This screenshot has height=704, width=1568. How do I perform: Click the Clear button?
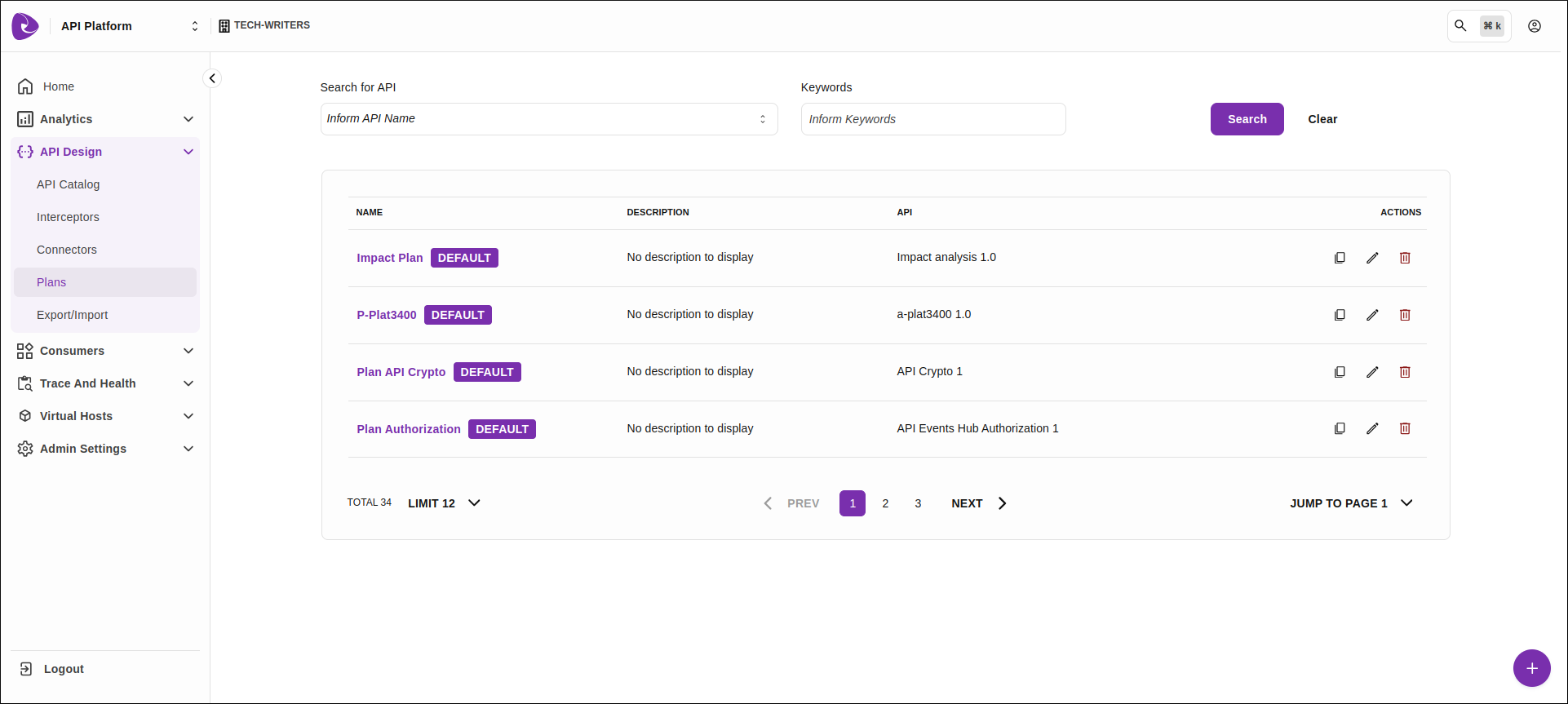pos(1322,119)
